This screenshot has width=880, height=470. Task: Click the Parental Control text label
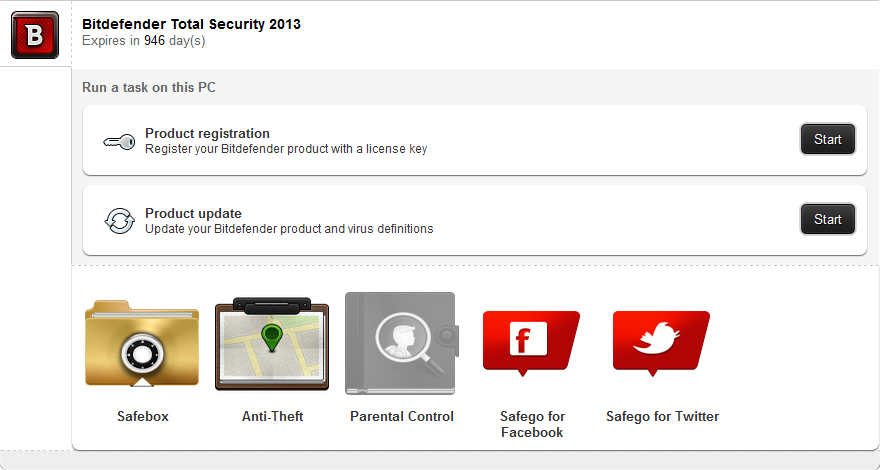point(402,417)
